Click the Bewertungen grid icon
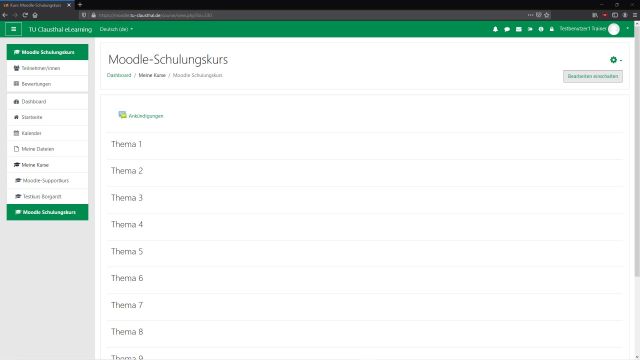 click(x=16, y=84)
